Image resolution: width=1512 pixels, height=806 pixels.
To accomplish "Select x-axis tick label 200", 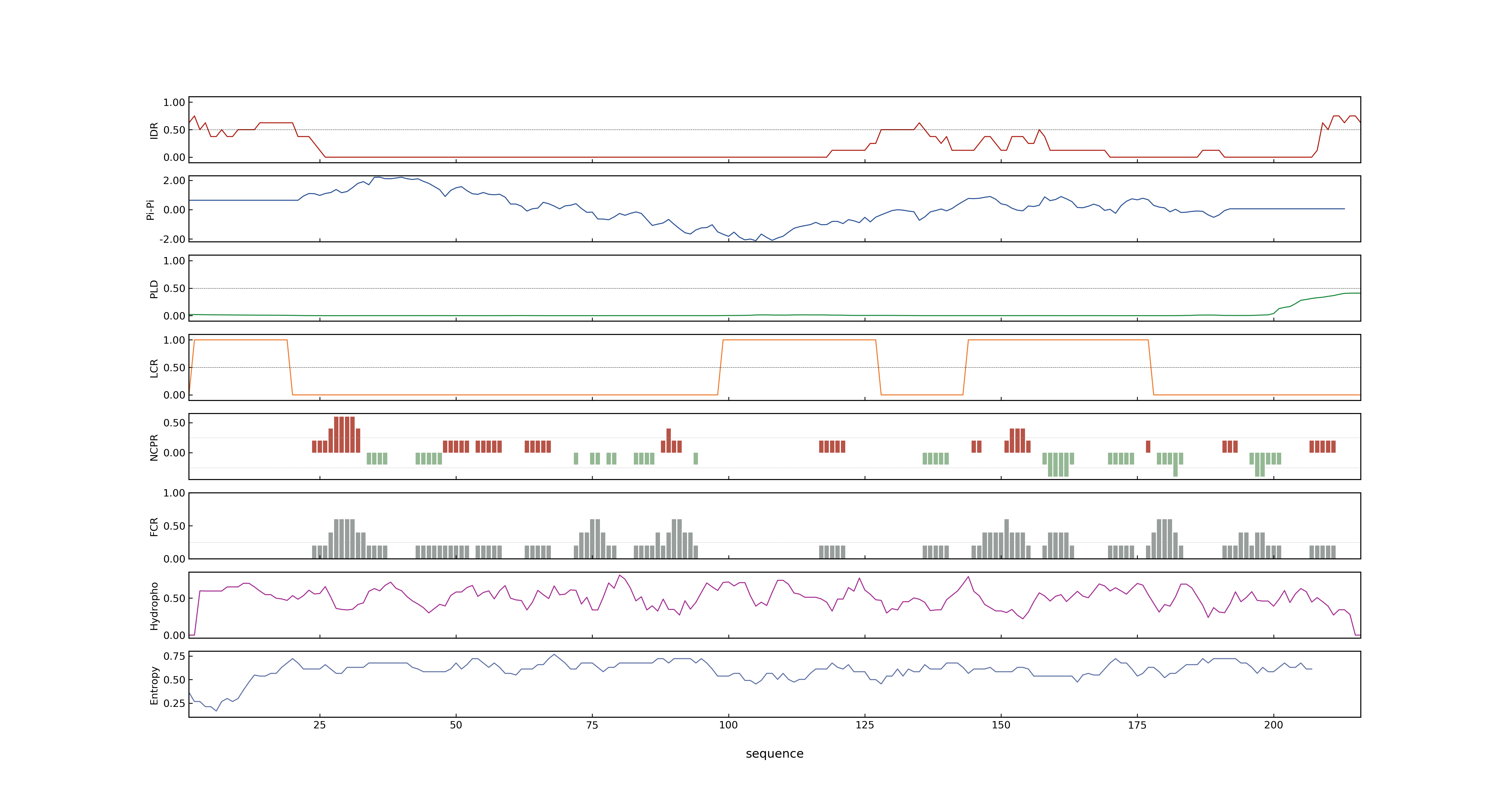I will pyautogui.click(x=1273, y=725).
